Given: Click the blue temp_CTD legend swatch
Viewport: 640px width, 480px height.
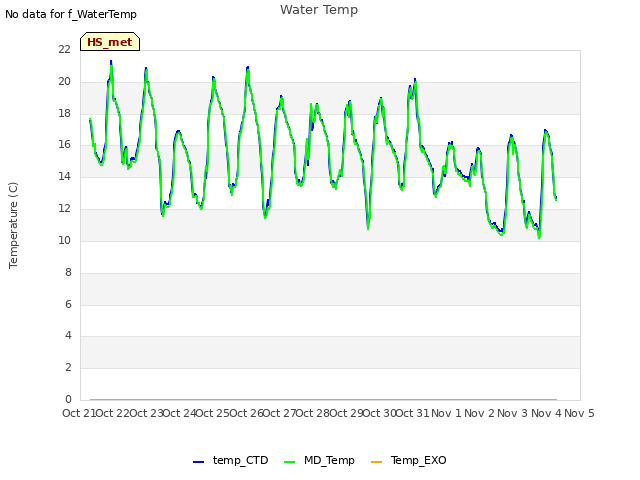Looking at the screenshot, I should pos(198,462).
